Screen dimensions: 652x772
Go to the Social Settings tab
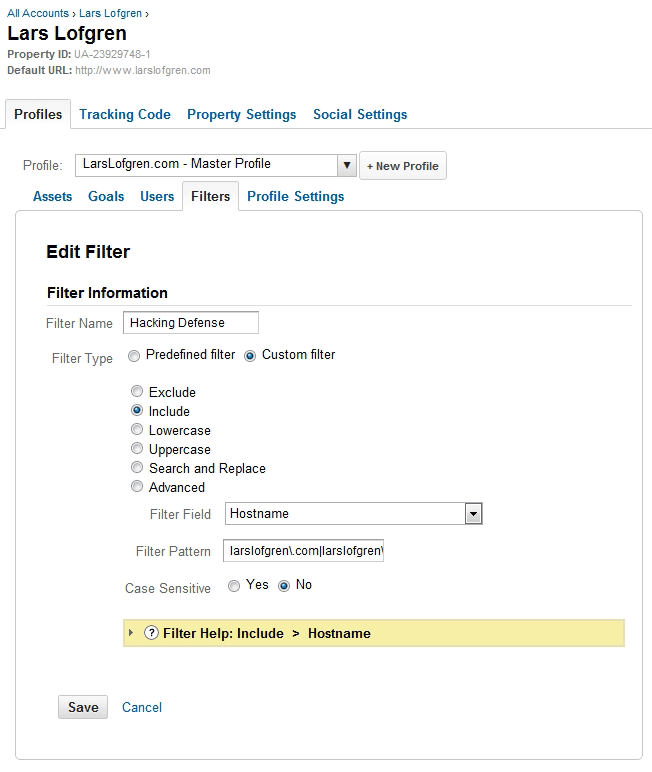360,114
